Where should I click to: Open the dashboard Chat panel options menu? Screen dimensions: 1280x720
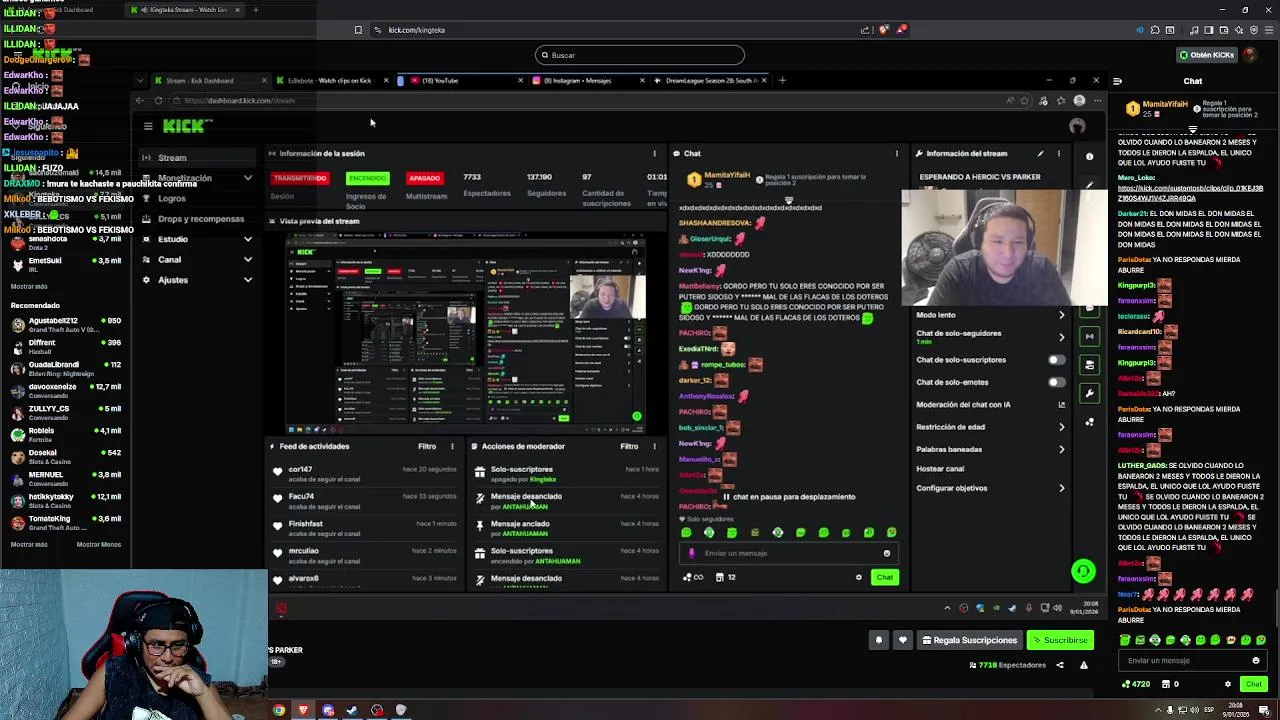(x=897, y=154)
